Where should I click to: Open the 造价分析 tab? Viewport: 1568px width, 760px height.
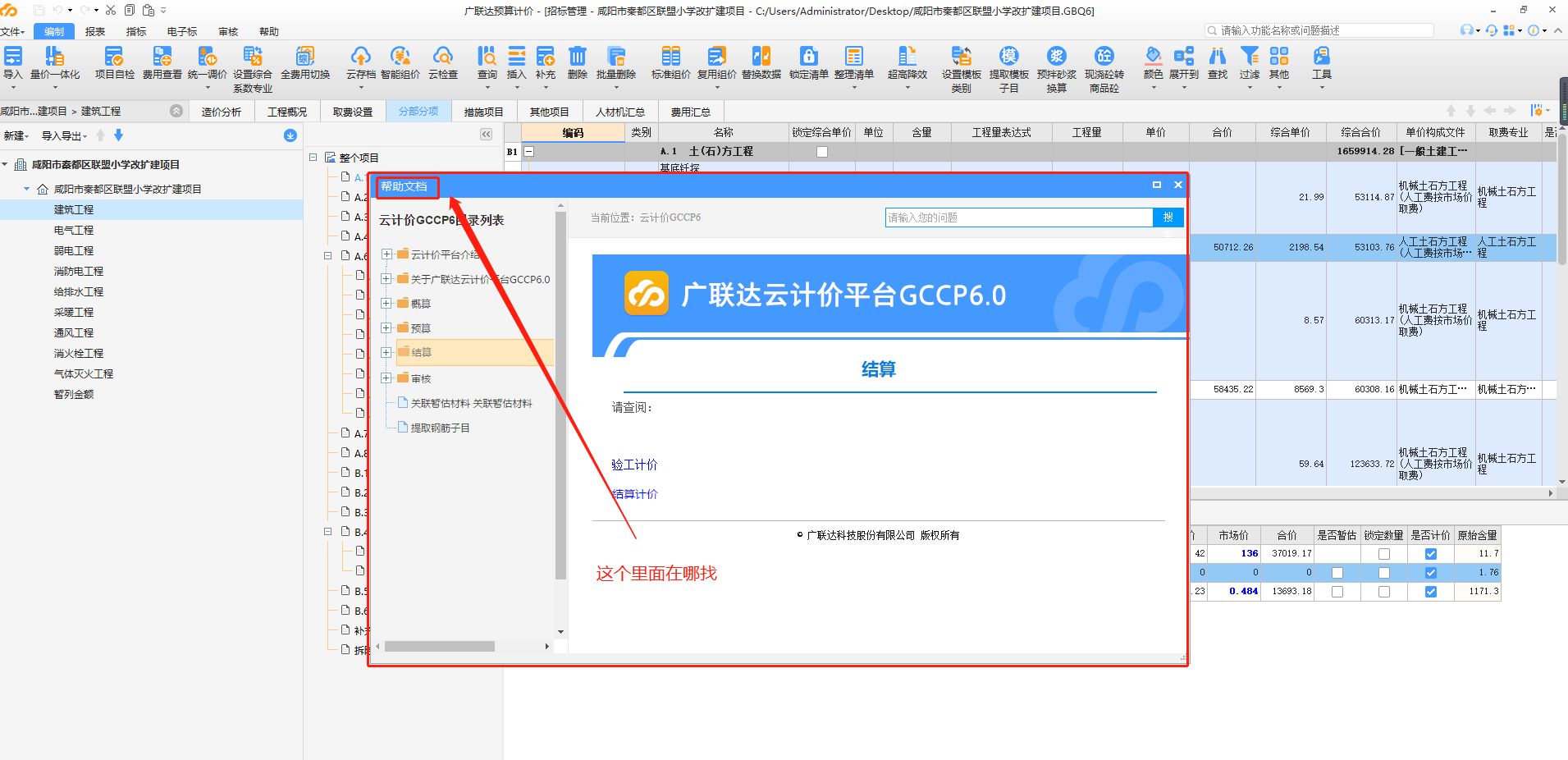pos(222,112)
